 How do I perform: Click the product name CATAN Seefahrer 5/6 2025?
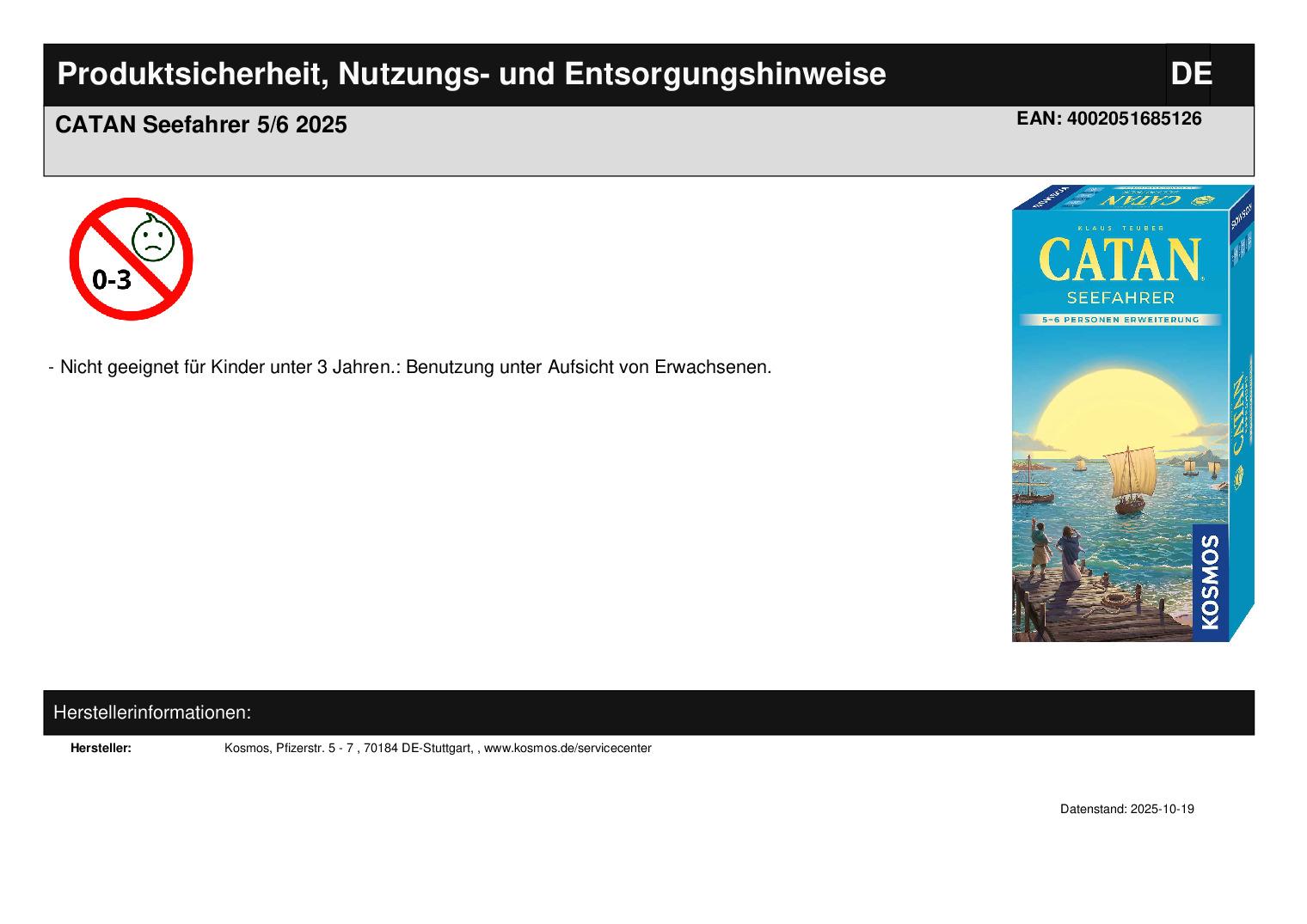coord(201,125)
